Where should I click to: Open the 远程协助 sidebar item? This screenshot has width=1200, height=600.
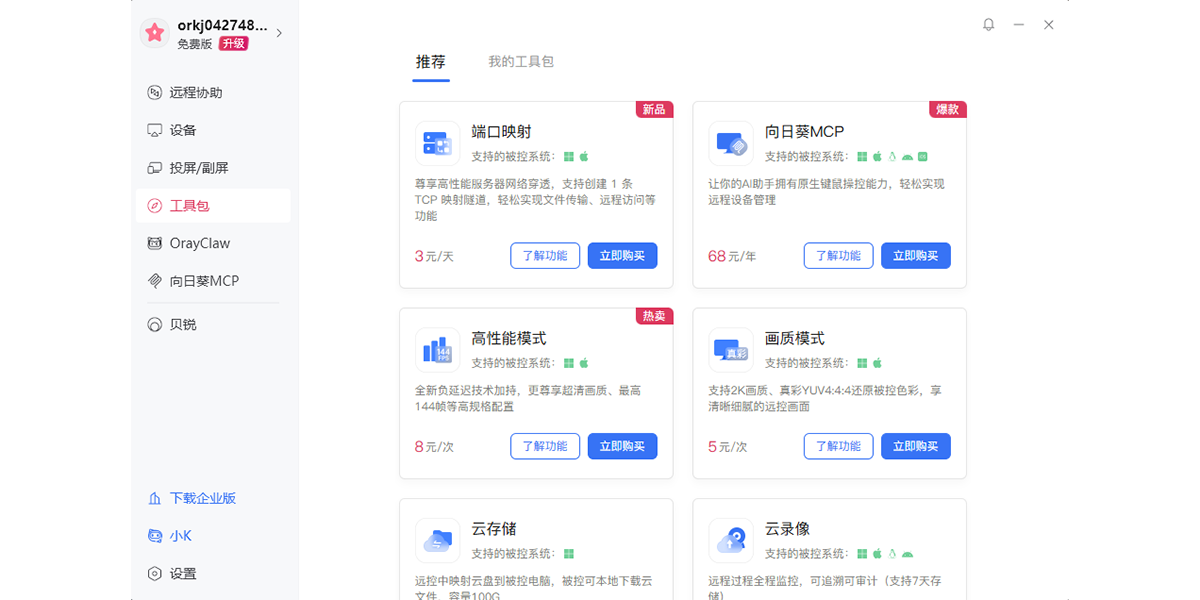[213, 93]
